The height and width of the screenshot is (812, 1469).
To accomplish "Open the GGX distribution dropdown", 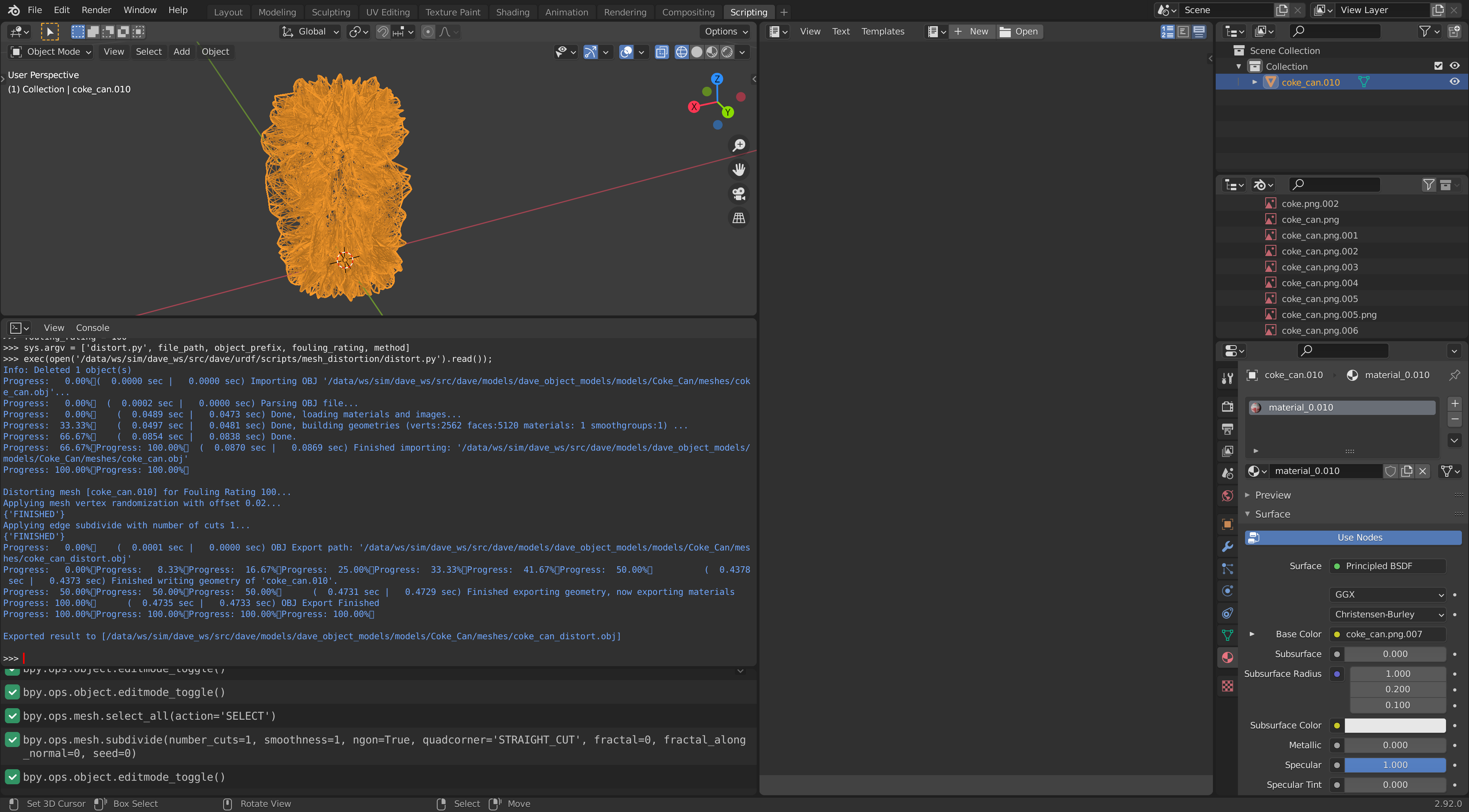I will 1387,594.
